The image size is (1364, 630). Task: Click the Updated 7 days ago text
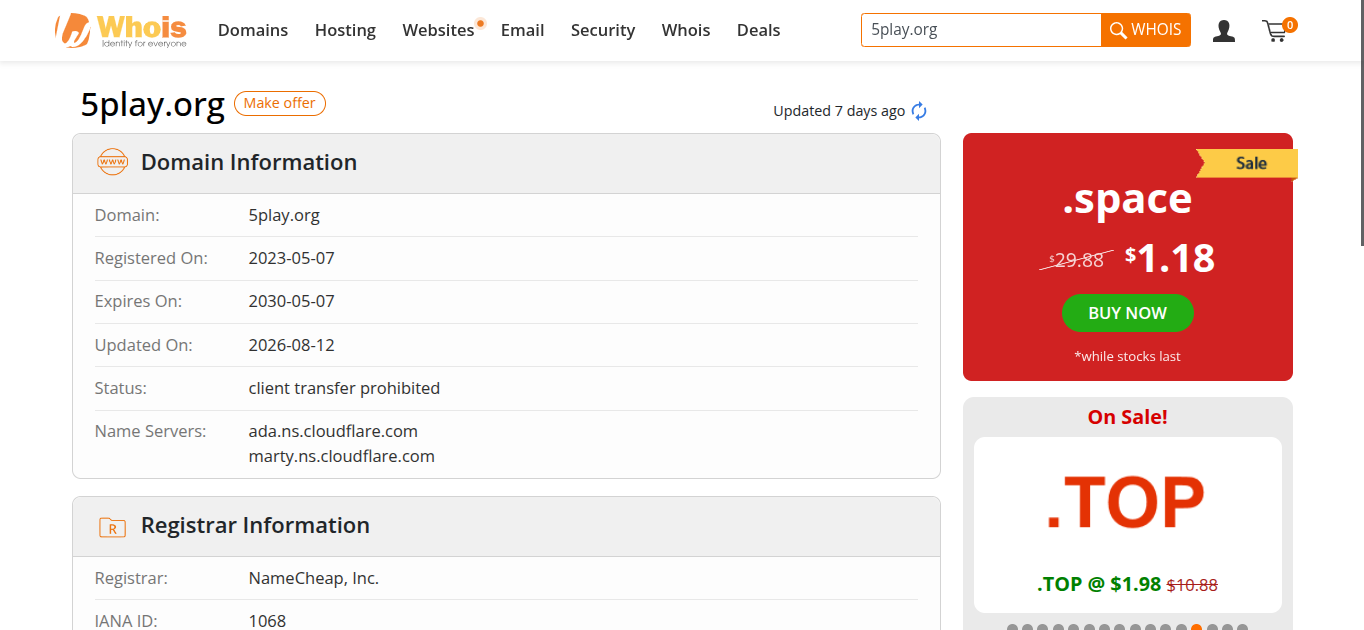pyautogui.click(x=839, y=111)
